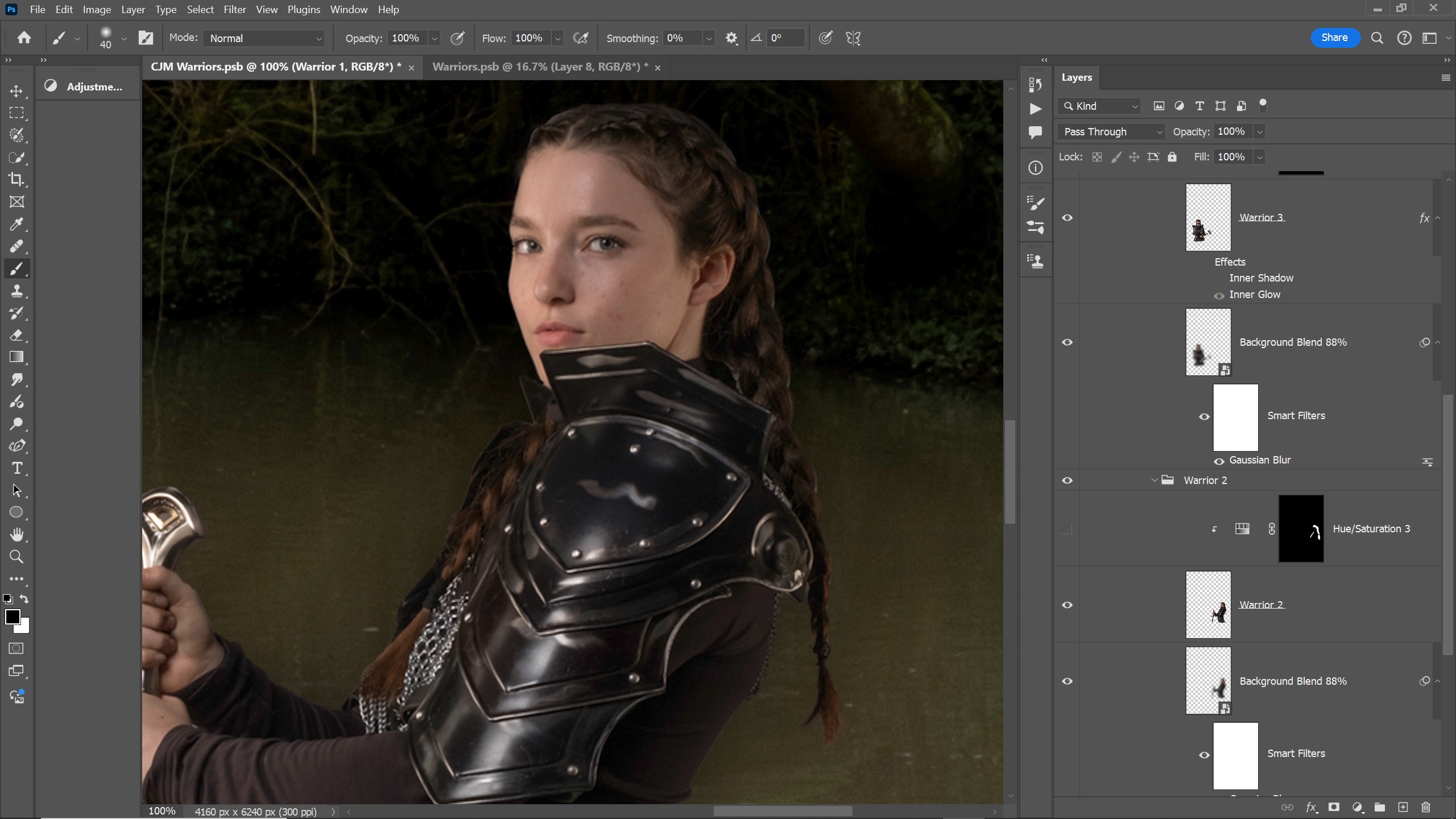Click the foreground color swatch
The height and width of the screenshot is (819, 1456).
(x=12, y=617)
